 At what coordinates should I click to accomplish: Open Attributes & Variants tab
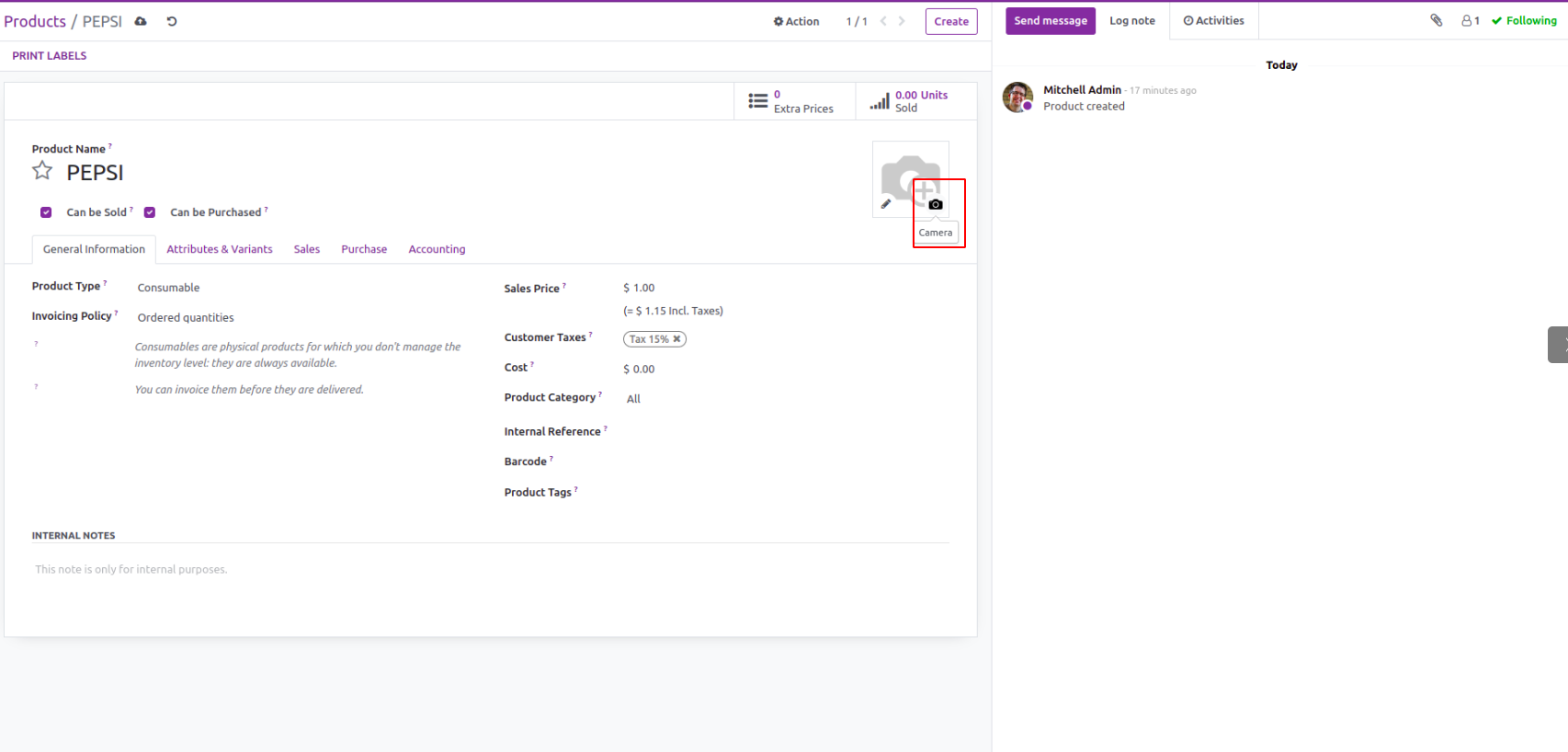220,249
